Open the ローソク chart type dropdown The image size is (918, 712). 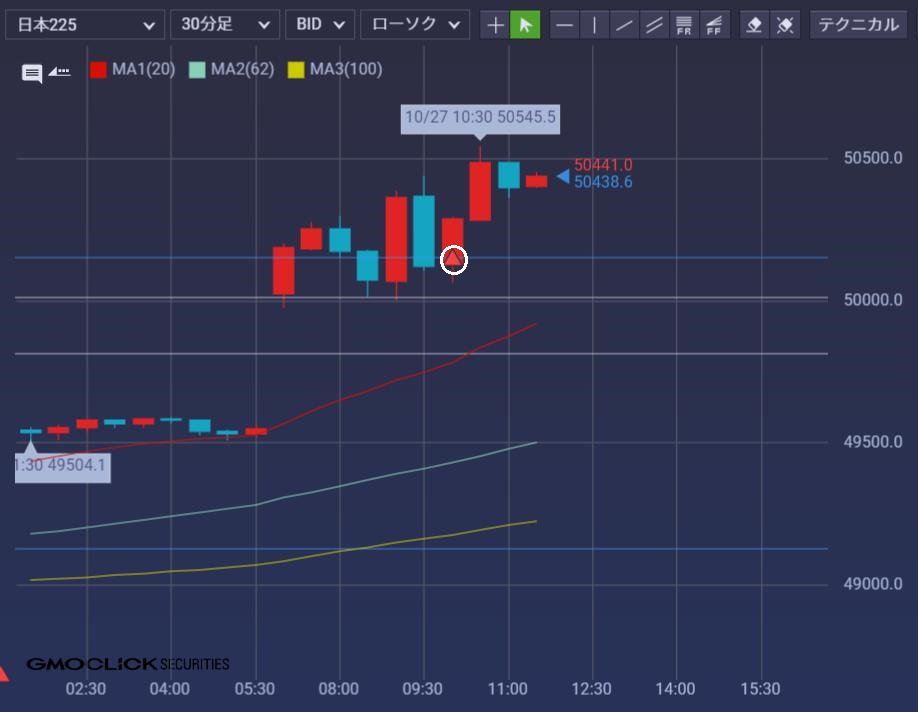[x=414, y=25]
